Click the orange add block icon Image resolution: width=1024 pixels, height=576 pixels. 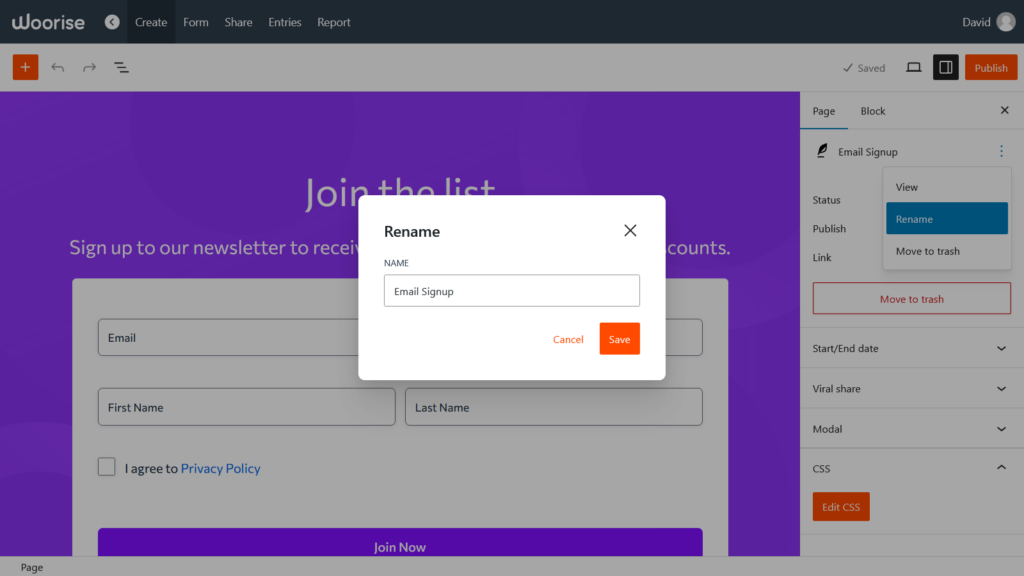tap(25, 67)
